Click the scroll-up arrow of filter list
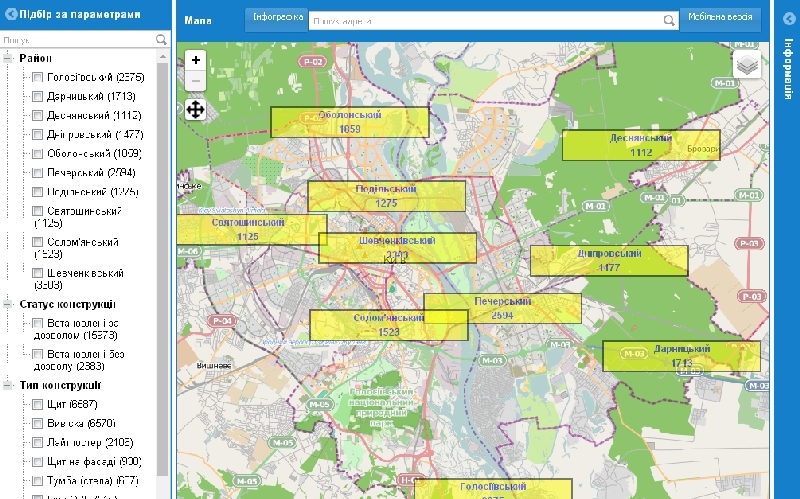The width and height of the screenshot is (800, 499). (163, 57)
